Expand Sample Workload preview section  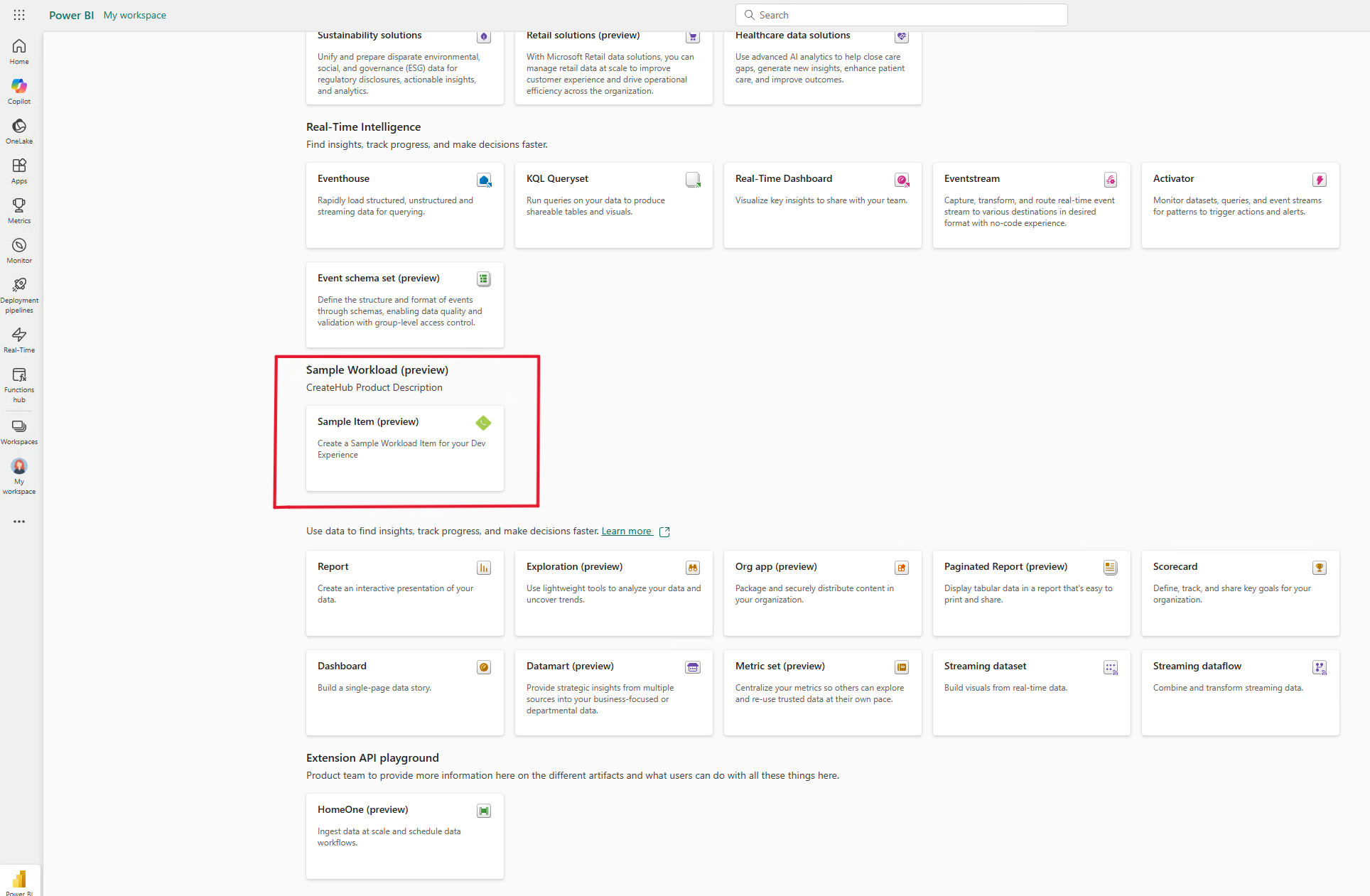pos(377,370)
